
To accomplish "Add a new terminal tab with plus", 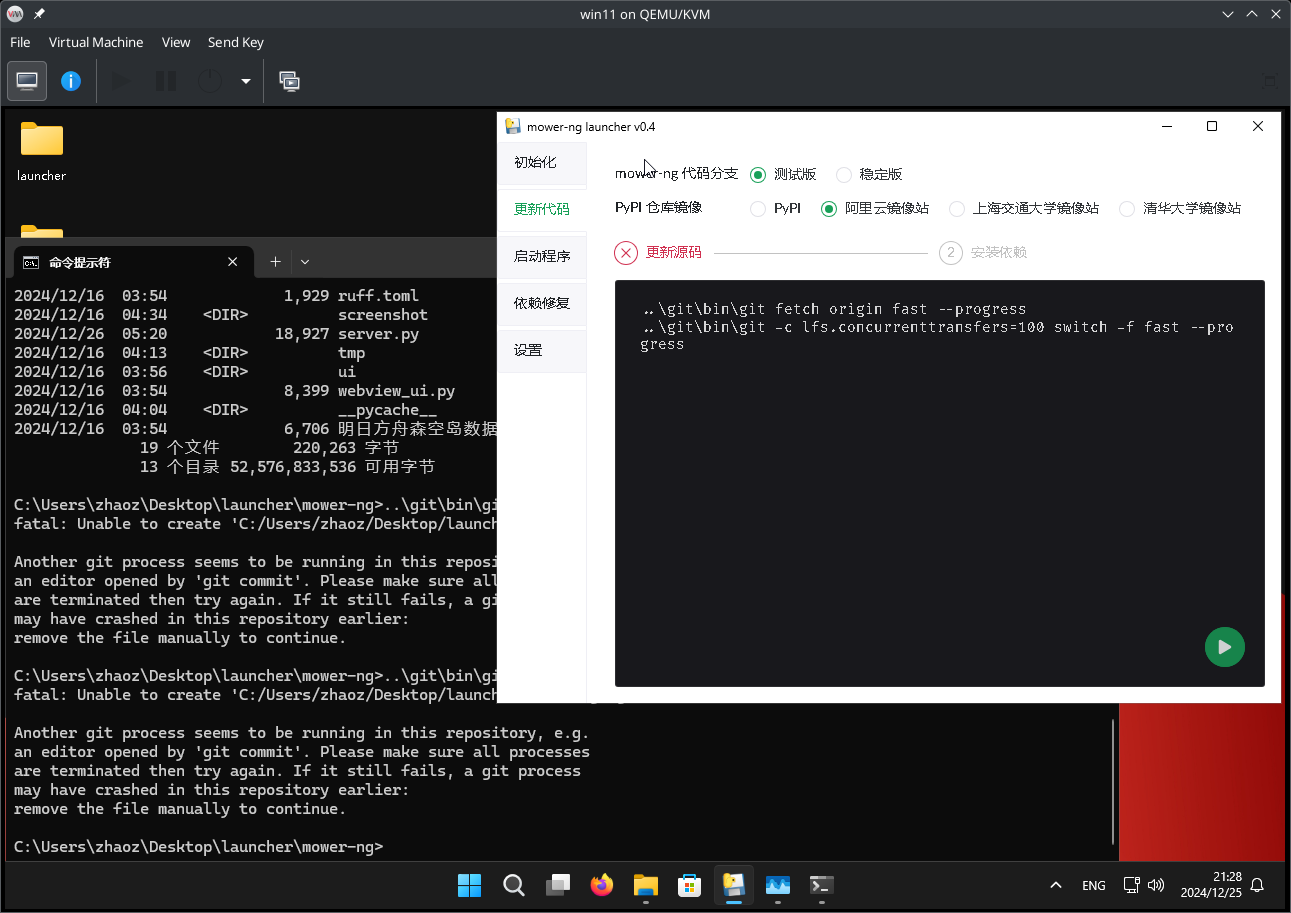I will (275, 262).
